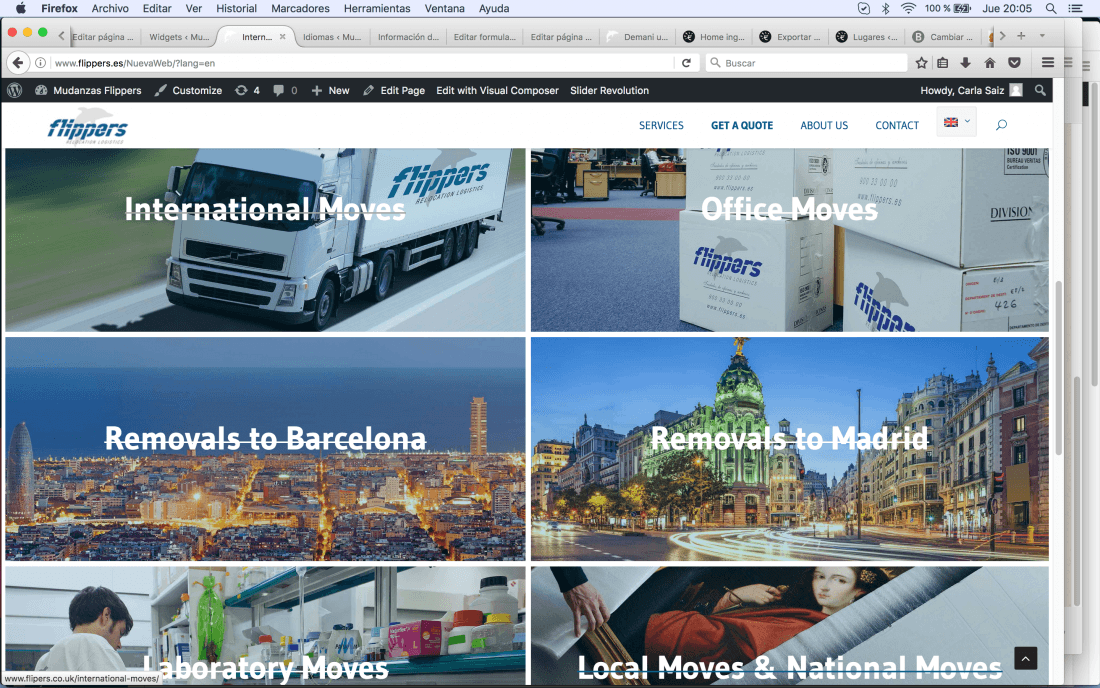Open the Firefox hamburger menu
The image size is (1100, 688).
1047,62
